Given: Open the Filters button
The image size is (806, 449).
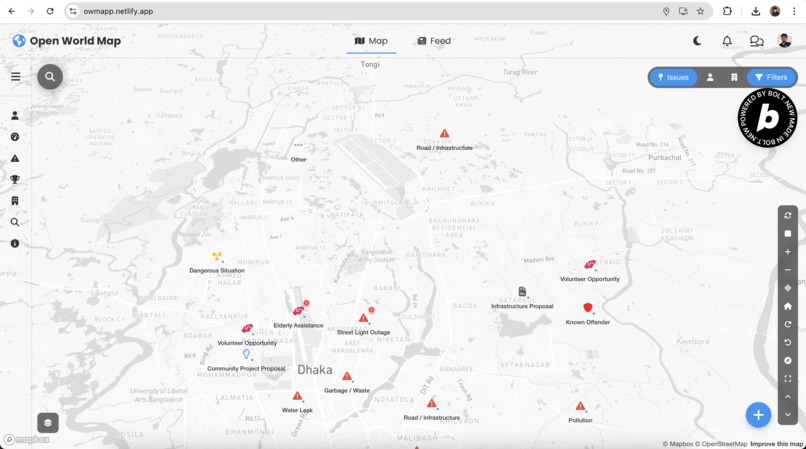Looking at the screenshot, I should point(771,77).
